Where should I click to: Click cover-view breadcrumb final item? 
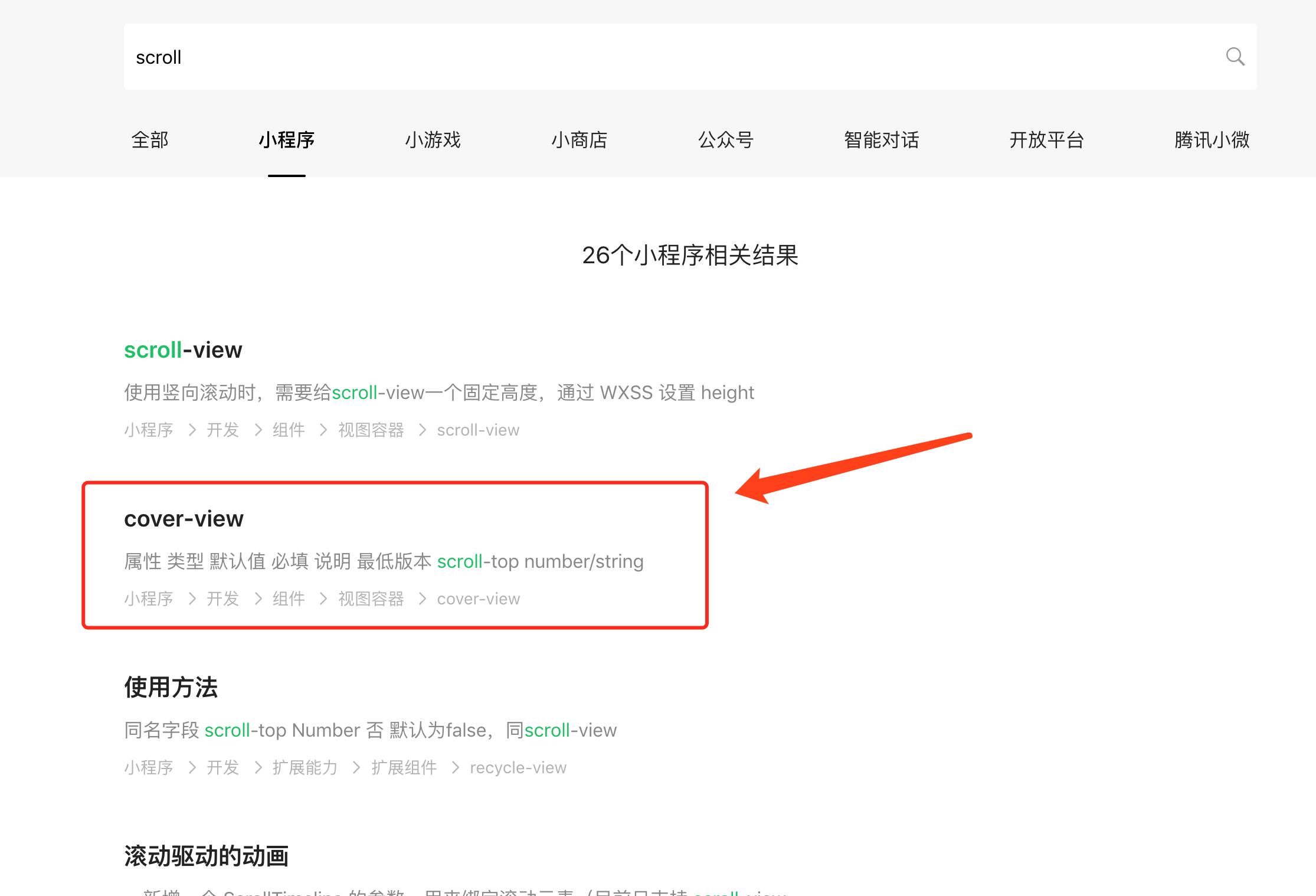pos(478,599)
